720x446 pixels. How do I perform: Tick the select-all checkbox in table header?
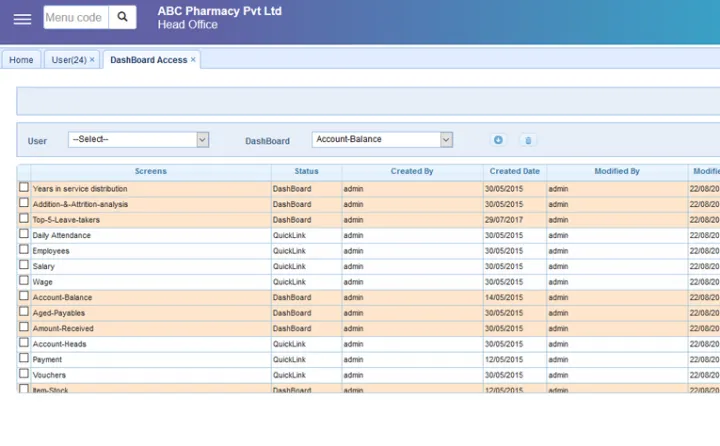point(24,172)
